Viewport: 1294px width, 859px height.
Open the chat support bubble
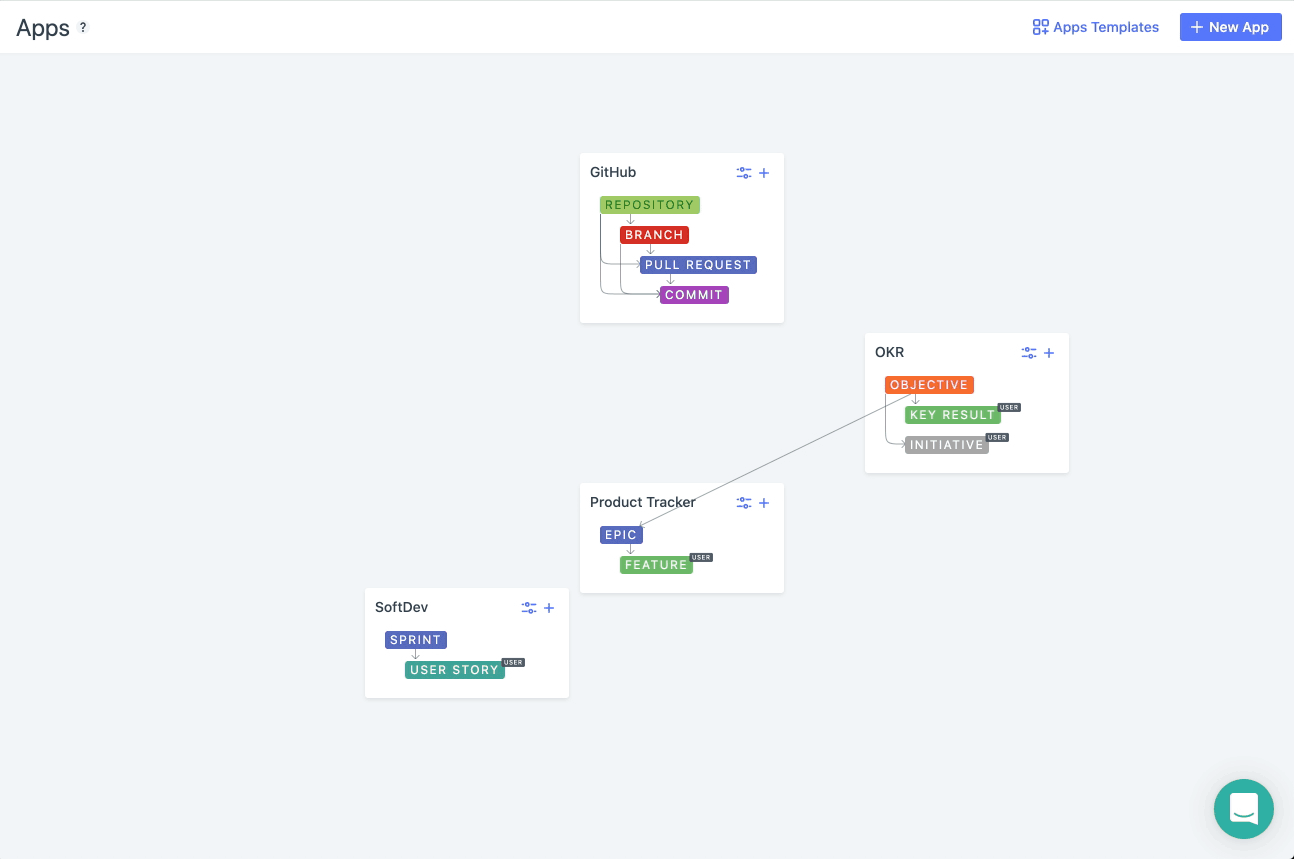tap(1243, 808)
